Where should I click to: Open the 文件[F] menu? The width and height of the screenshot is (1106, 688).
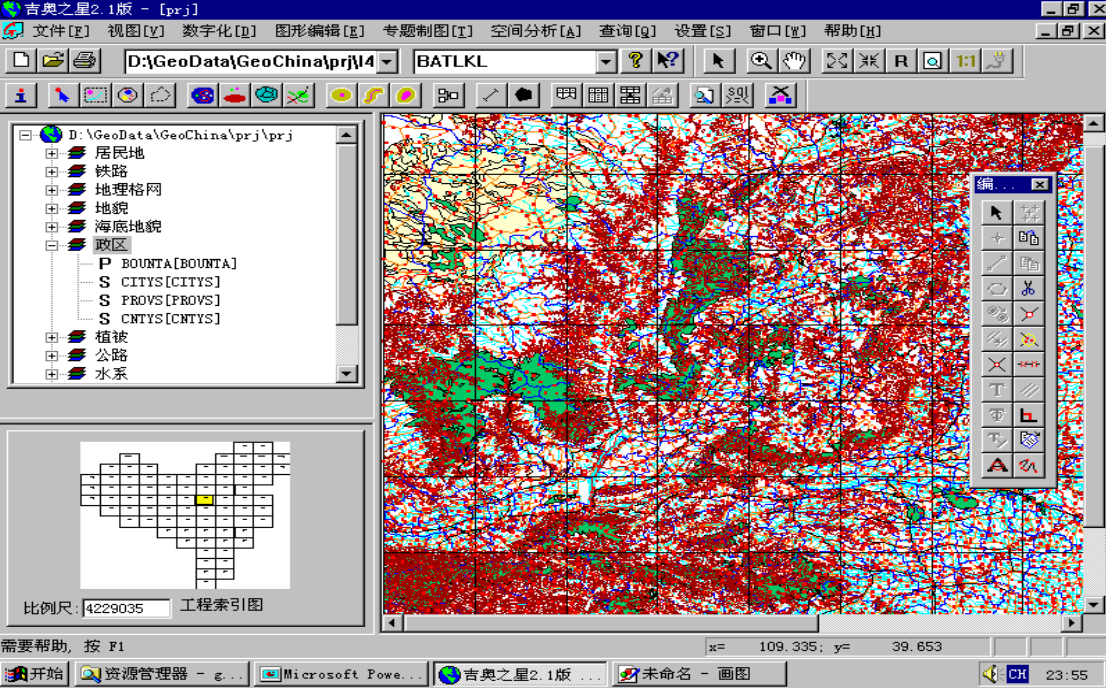click(x=61, y=31)
